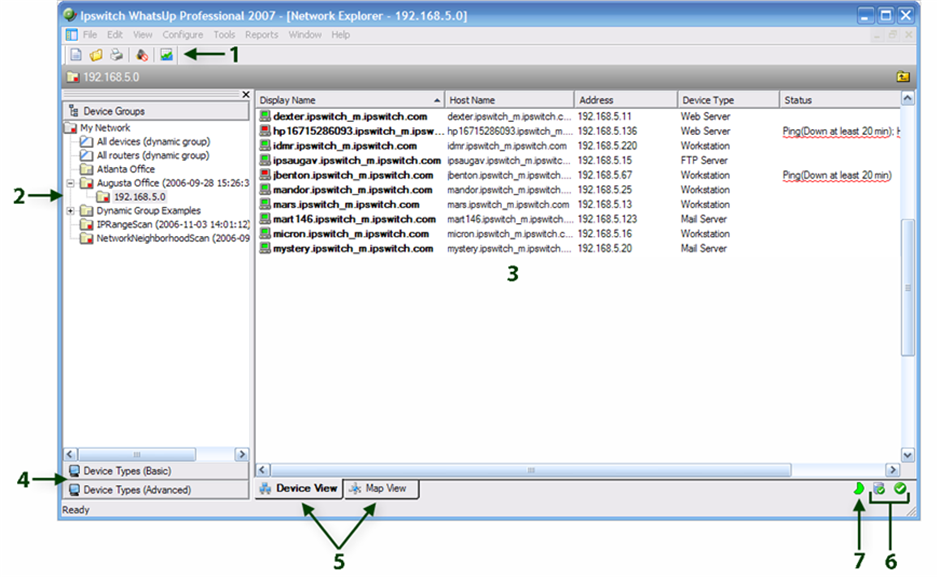
Task: Open the View menu
Action: (143, 35)
